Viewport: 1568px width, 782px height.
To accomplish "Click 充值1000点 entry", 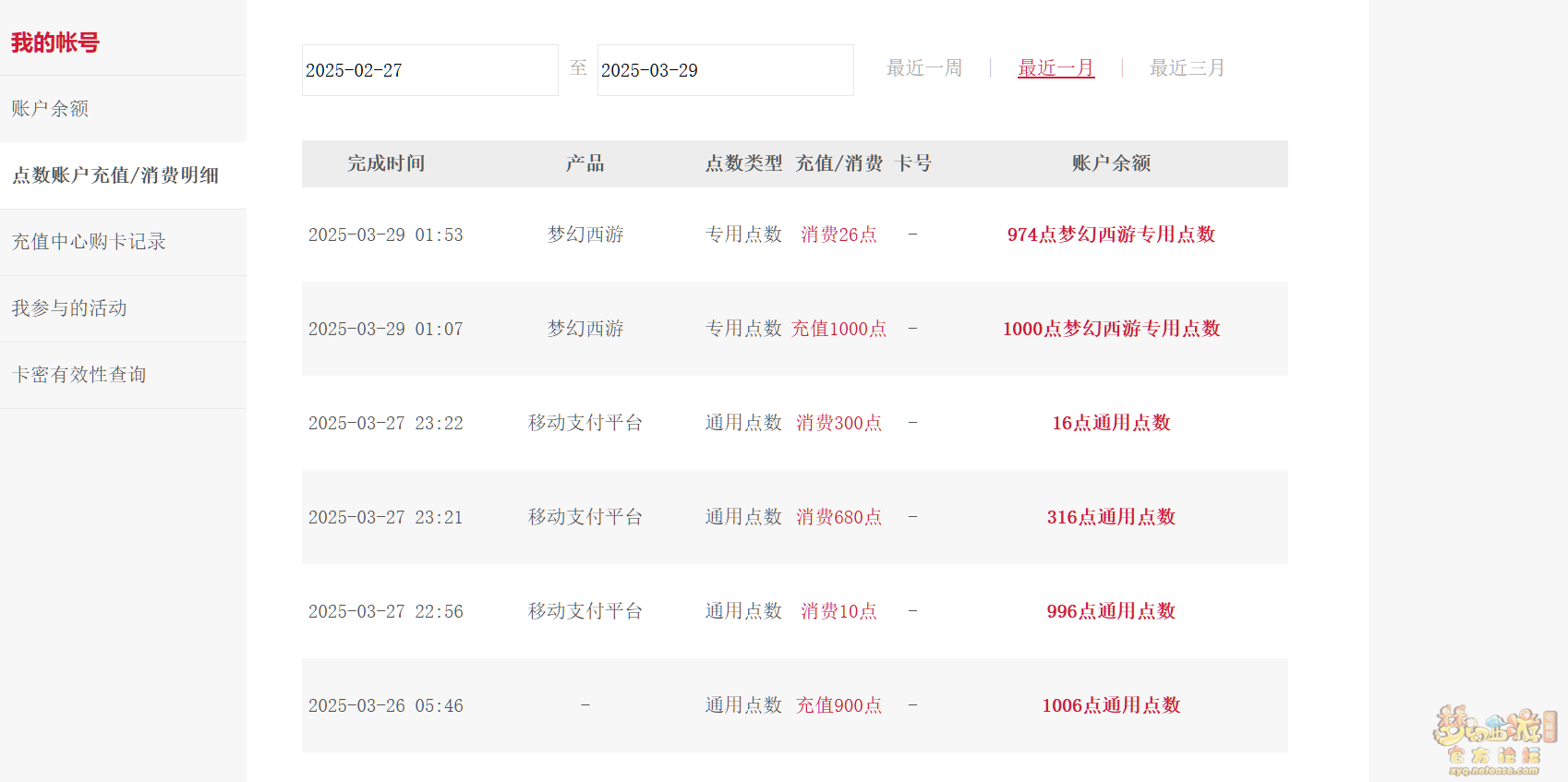I will pyautogui.click(x=839, y=329).
